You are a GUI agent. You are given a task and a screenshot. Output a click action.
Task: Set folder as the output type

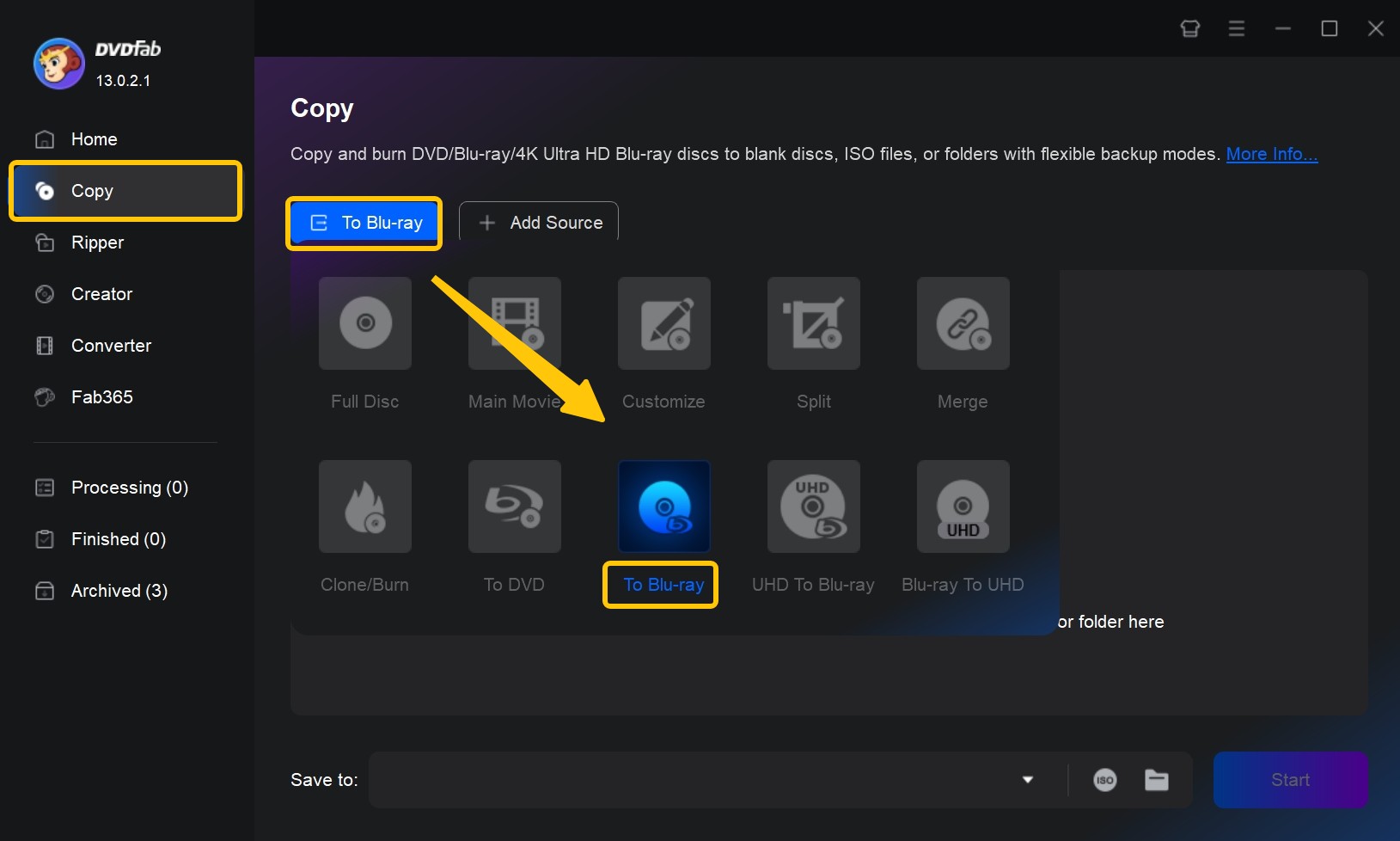1156,780
